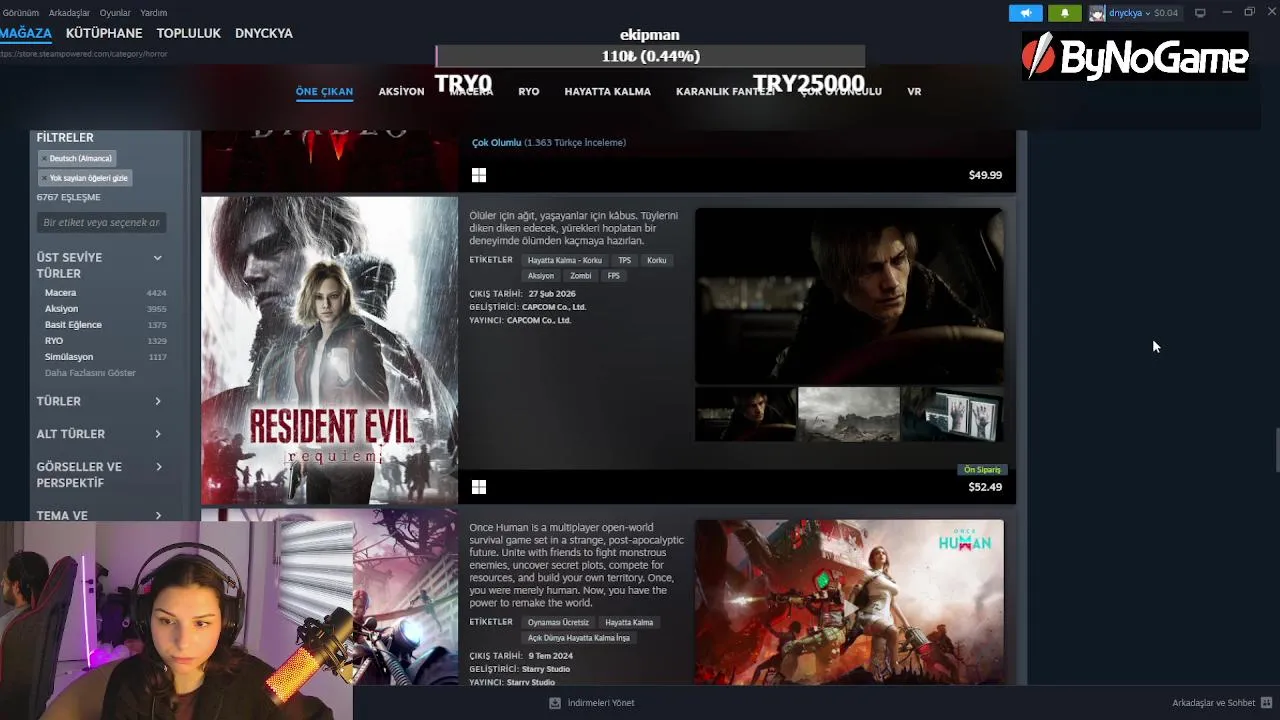Screen dimensions: 1280x720
Task: Click the dnyckya profile avatar
Action: [x=1097, y=13]
